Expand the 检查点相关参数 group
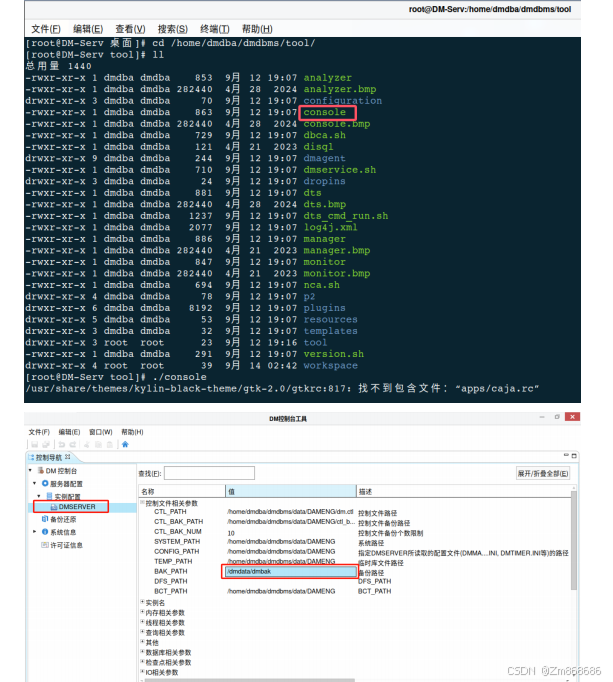Screen dimensions: 613x682 tap(142, 662)
